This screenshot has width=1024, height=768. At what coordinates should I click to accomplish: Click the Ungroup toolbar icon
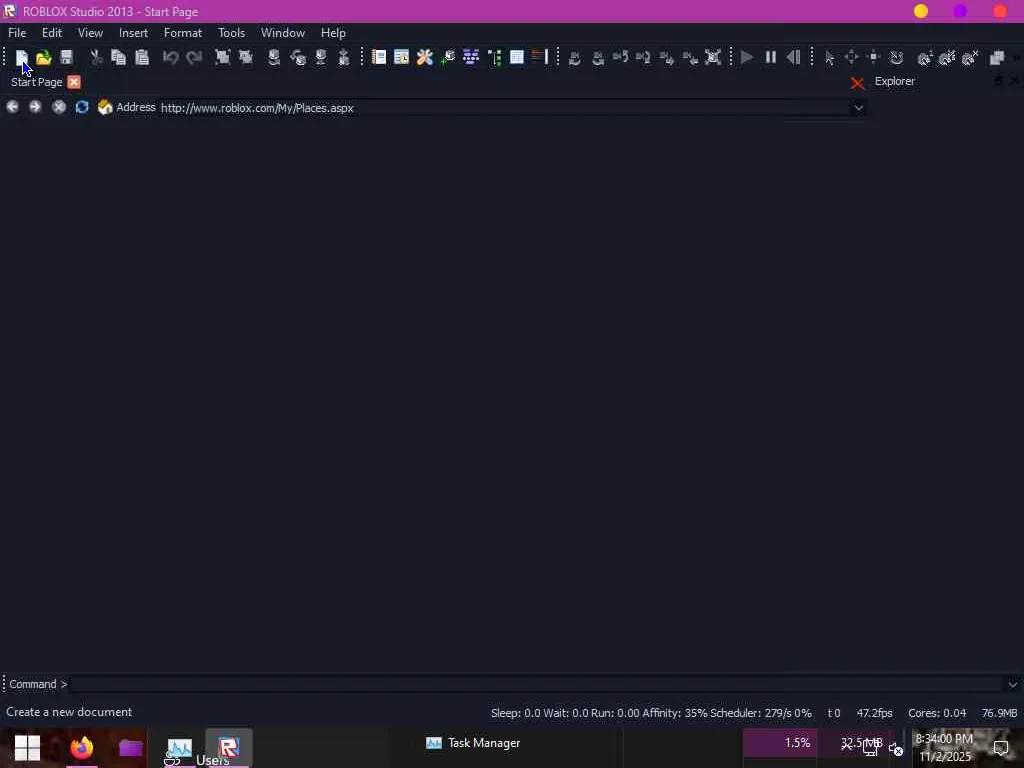246,57
